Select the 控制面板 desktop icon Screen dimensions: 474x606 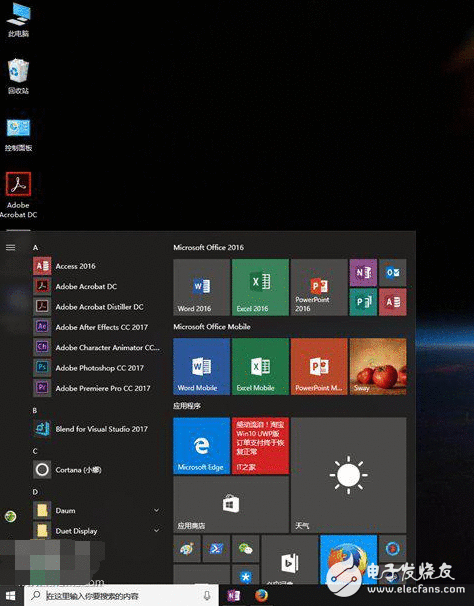point(18,134)
